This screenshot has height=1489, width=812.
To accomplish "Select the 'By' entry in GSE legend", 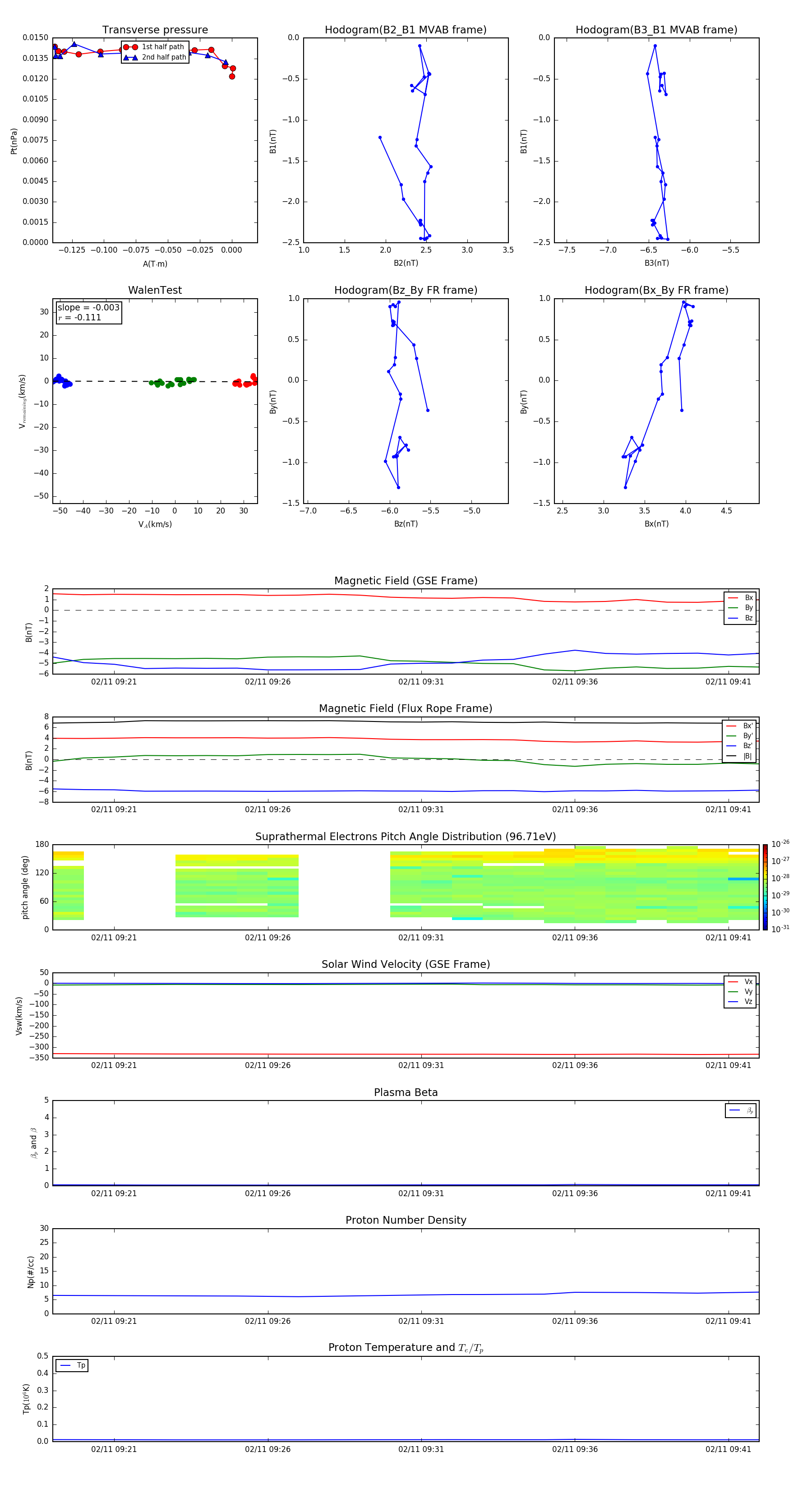I will [740, 607].
